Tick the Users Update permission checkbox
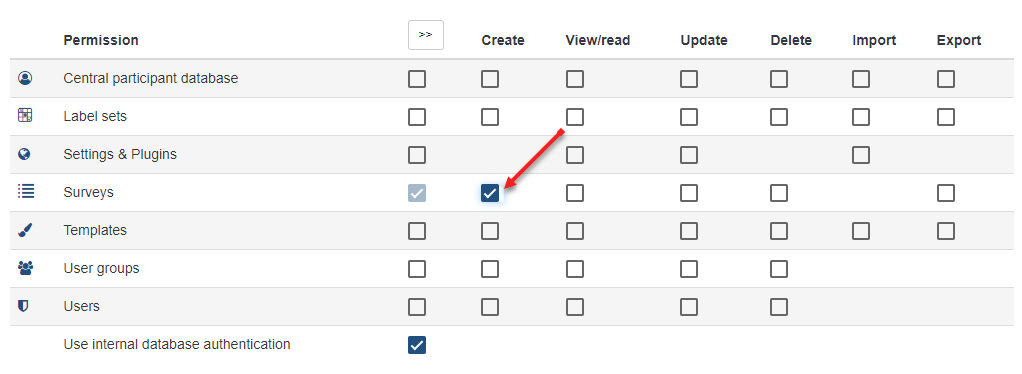 pos(689,306)
